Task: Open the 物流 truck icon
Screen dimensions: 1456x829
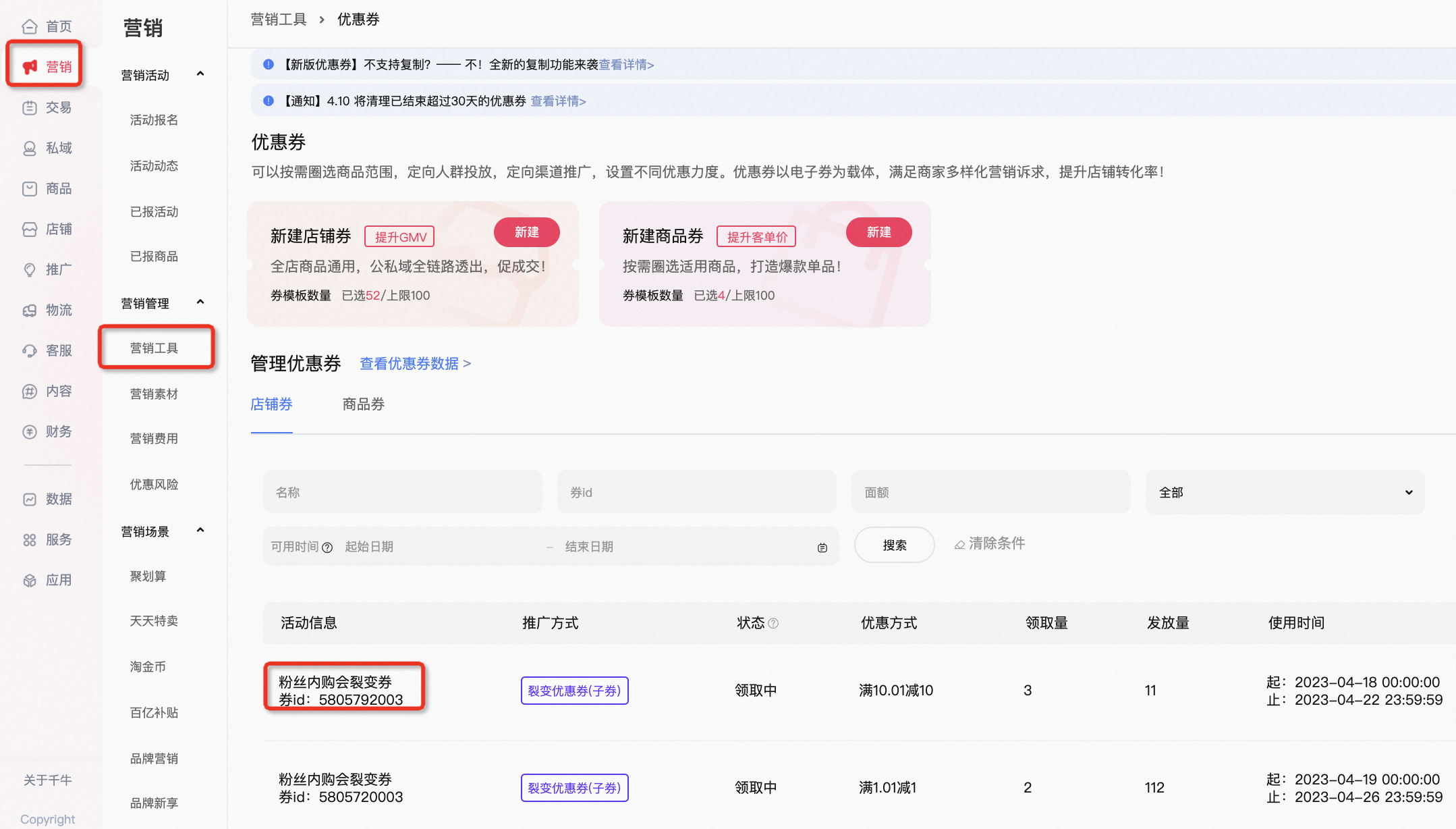Action: coord(30,310)
